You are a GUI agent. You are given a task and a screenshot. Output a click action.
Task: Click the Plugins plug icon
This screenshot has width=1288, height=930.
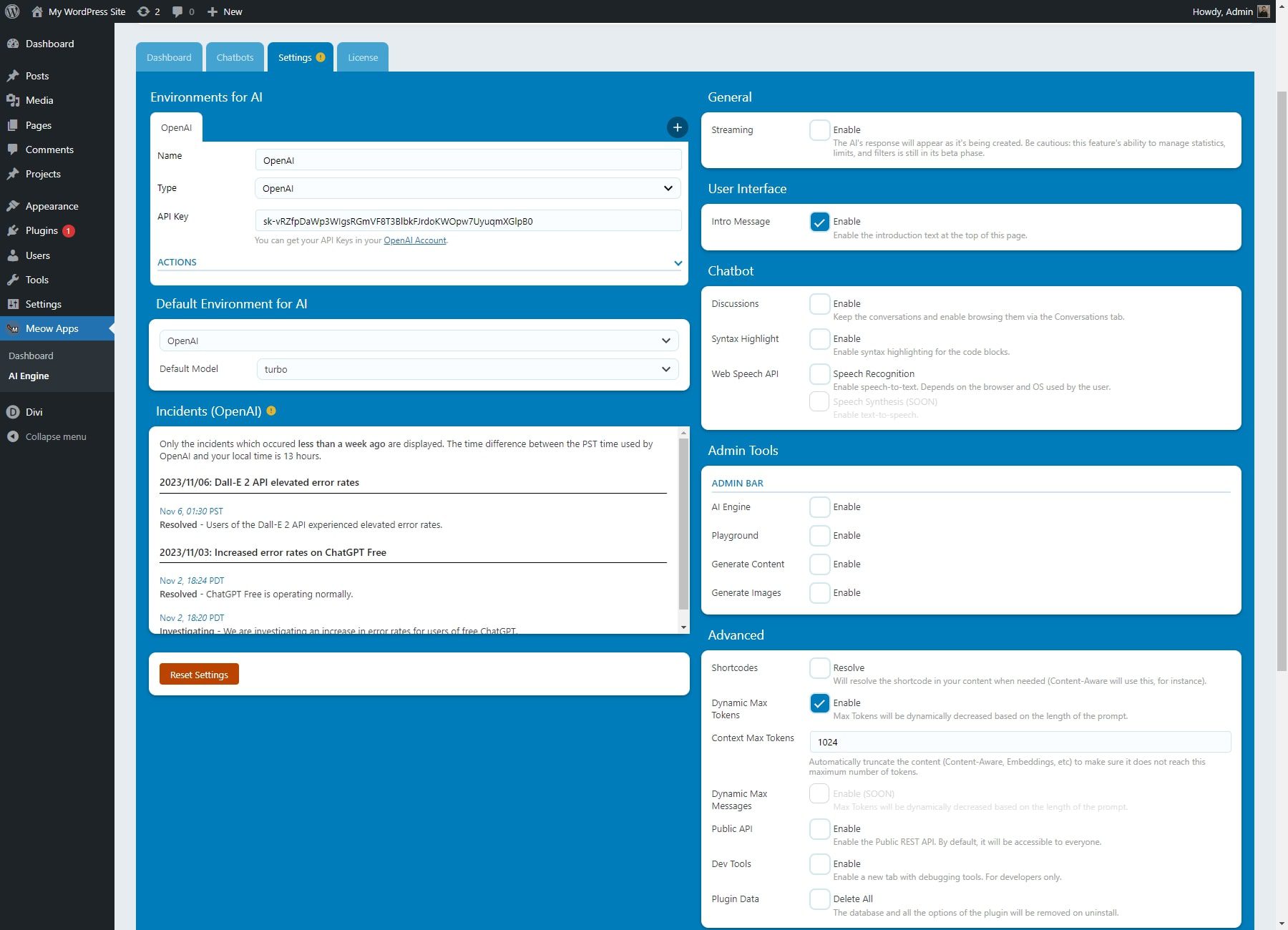[x=13, y=230]
